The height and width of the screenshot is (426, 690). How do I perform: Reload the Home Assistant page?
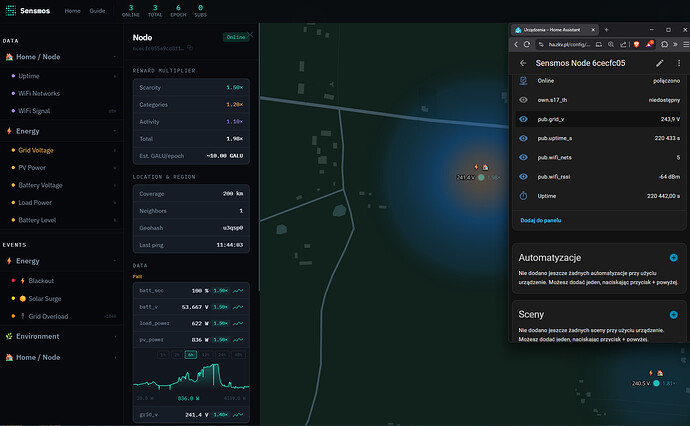click(x=527, y=44)
